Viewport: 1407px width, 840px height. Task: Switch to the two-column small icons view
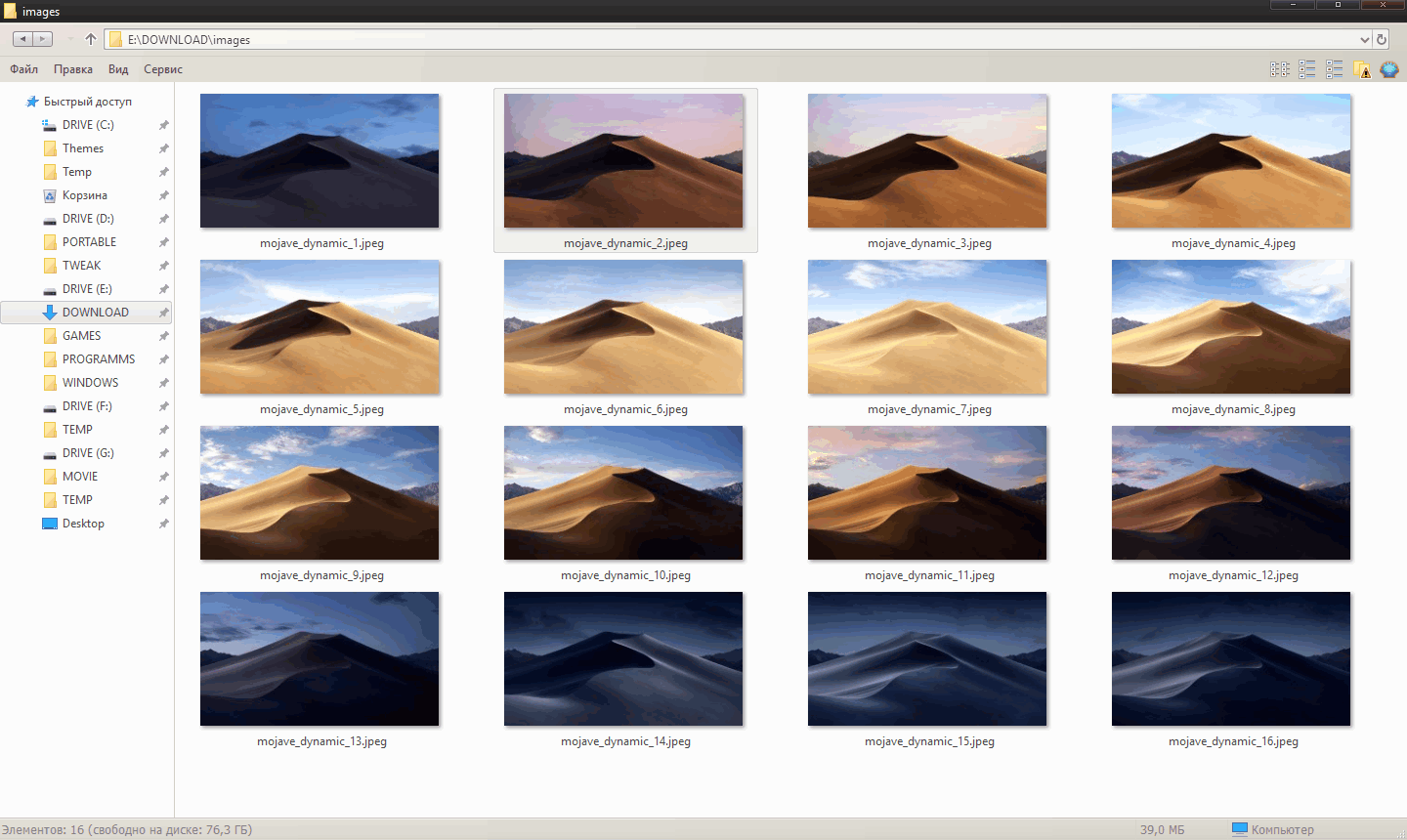pyautogui.click(x=1280, y=69)
